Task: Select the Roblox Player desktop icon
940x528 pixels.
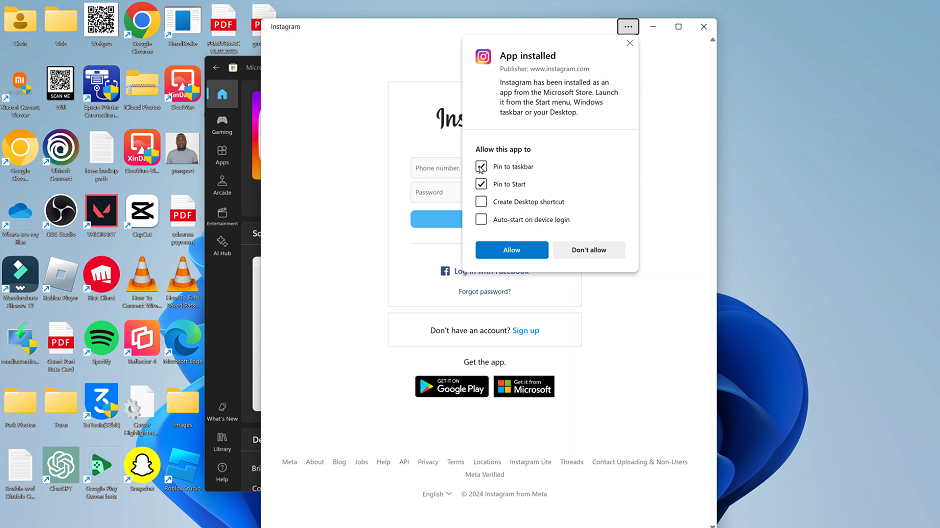Action: coord(61,279)
